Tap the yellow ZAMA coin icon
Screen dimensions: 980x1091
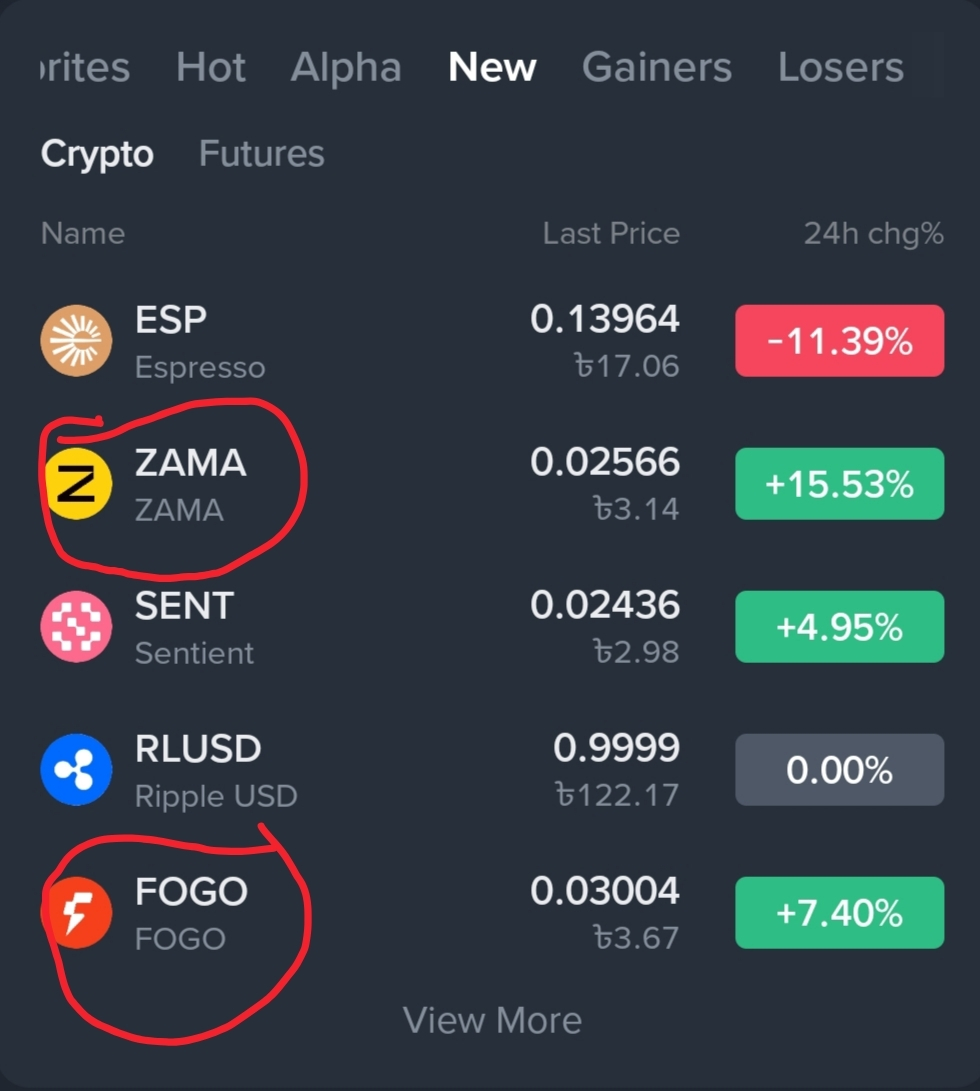[x=79, y=484]
